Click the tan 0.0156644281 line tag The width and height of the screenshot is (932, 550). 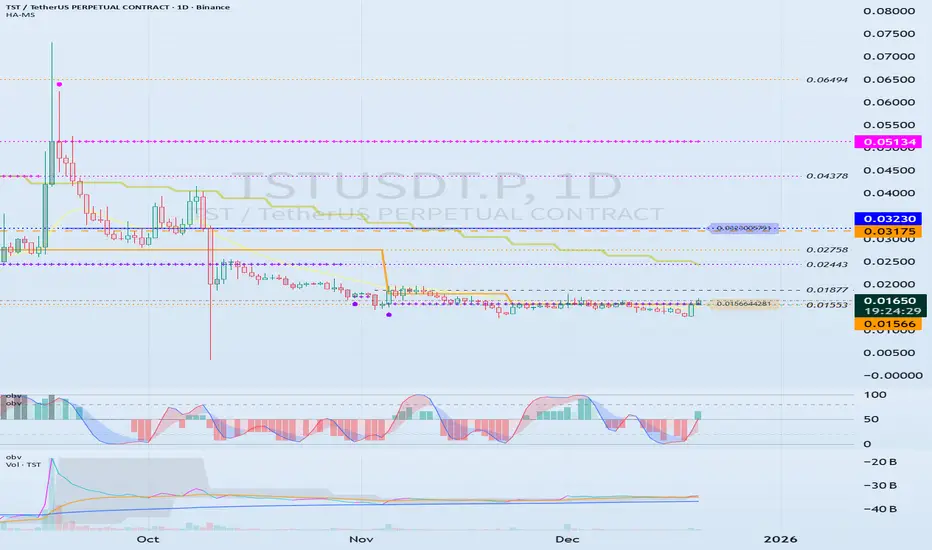click(x=744, y=304)
